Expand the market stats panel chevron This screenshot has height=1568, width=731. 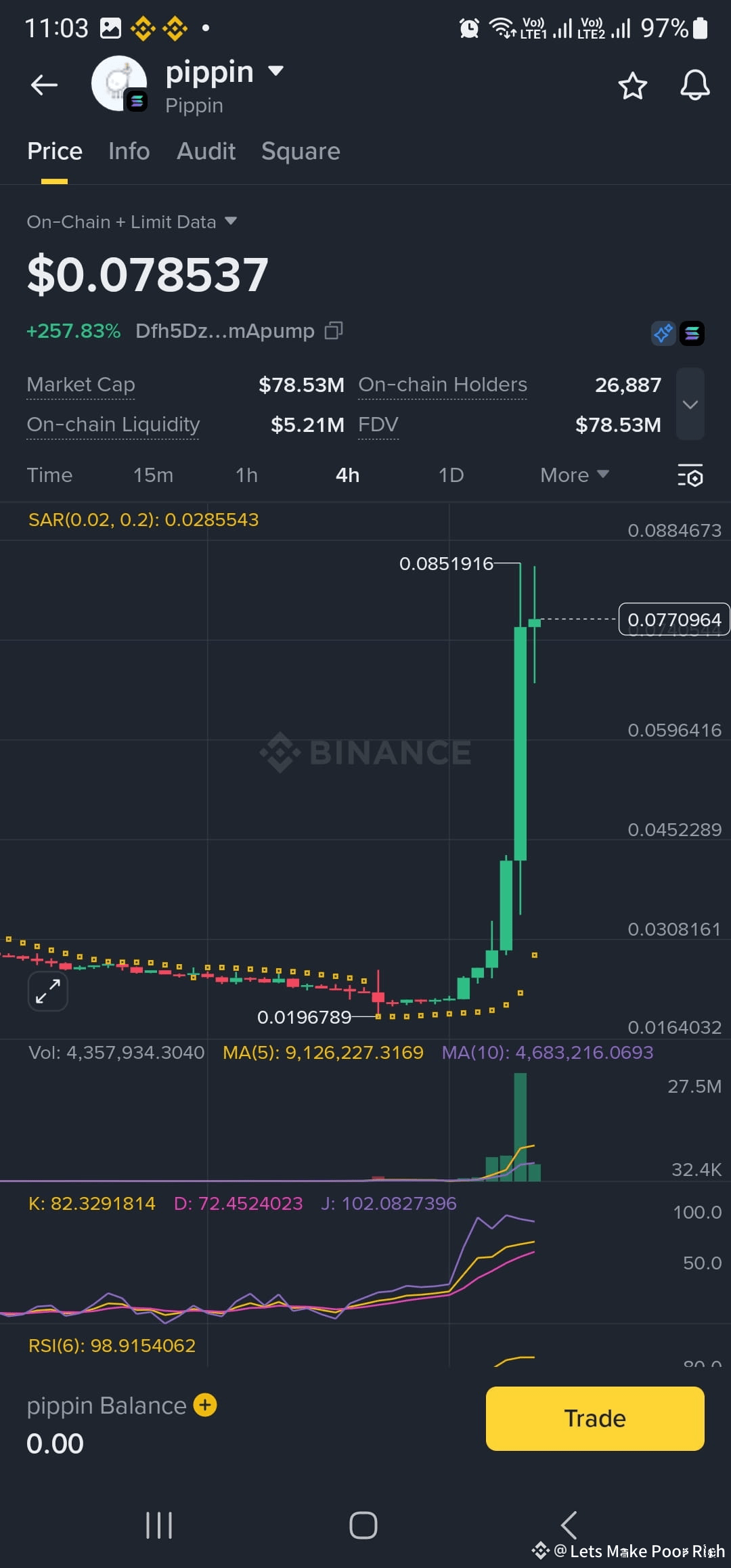690,404
